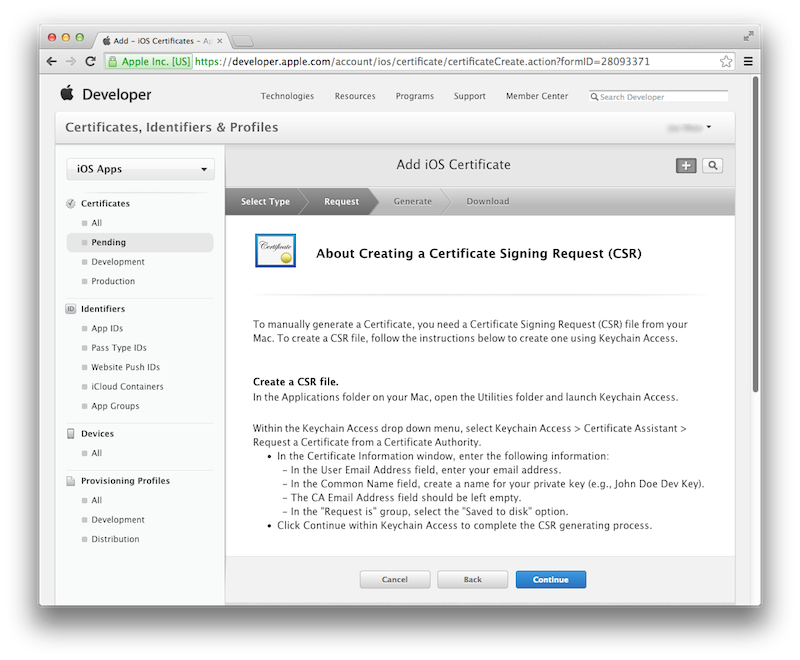
Task: Open the account name dropdown arrow
Action: click(709, 127)
